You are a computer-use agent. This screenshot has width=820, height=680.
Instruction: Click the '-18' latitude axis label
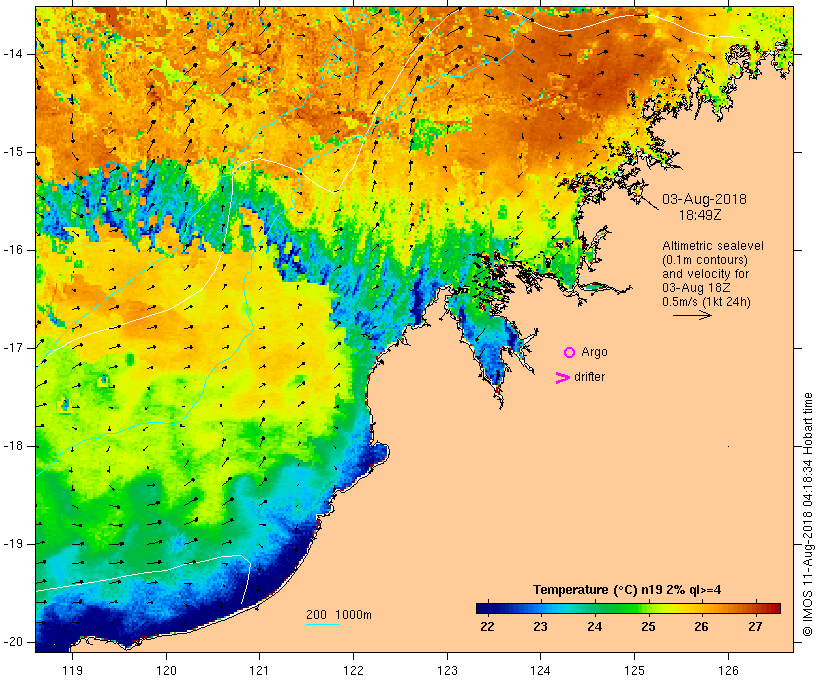click(x=12, y=446)
